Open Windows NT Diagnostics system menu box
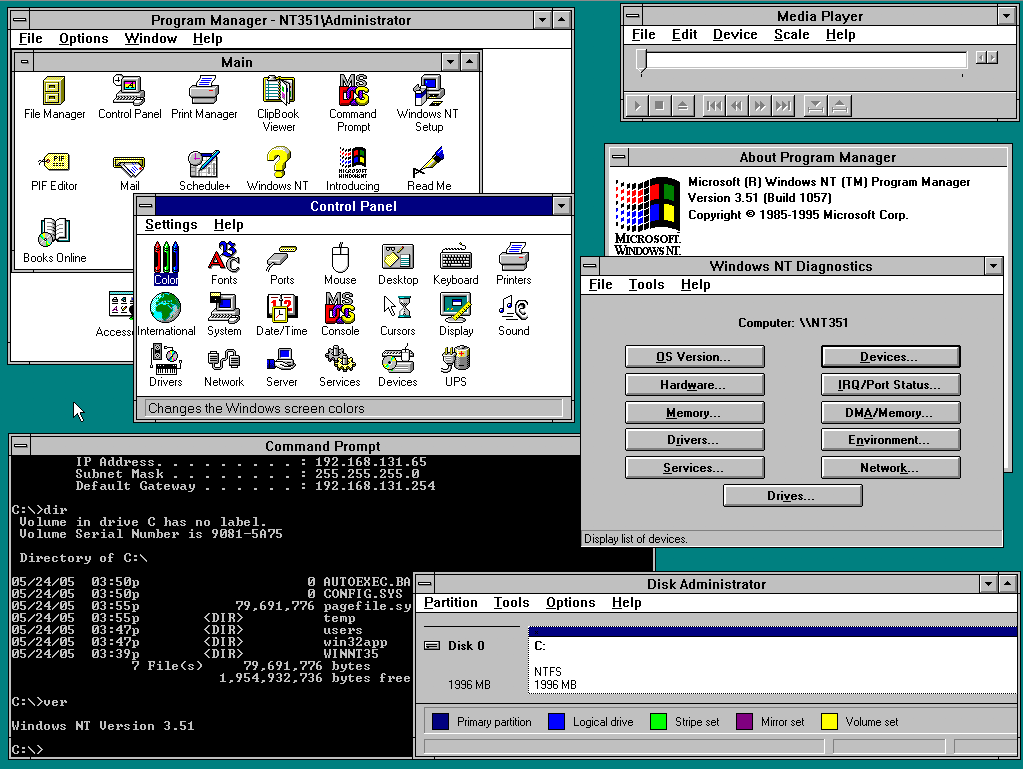The width and height of the screenshot is (1023, 769). (591, 266)
